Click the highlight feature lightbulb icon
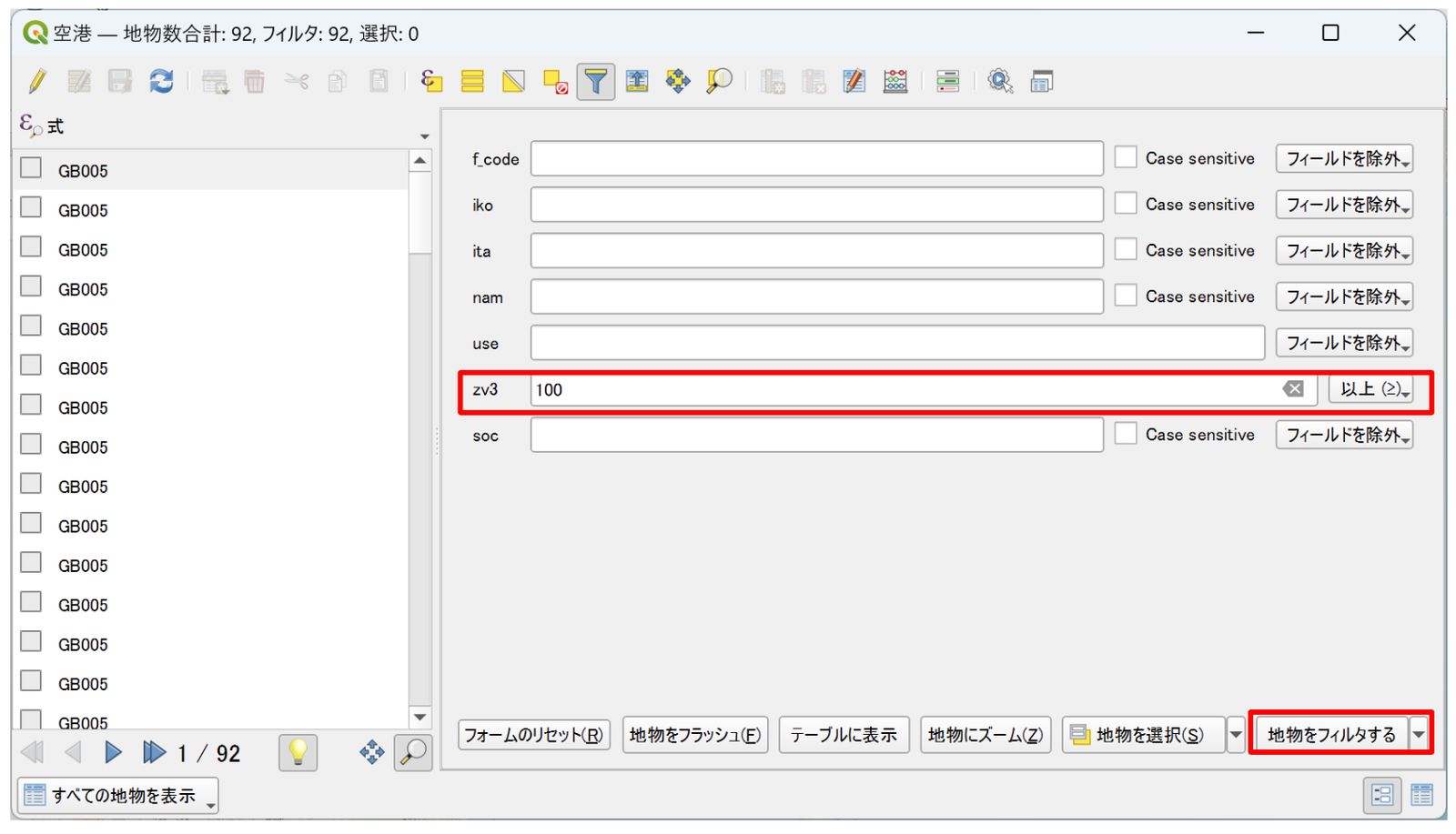1456x834 pixels. tap(298, 752)
